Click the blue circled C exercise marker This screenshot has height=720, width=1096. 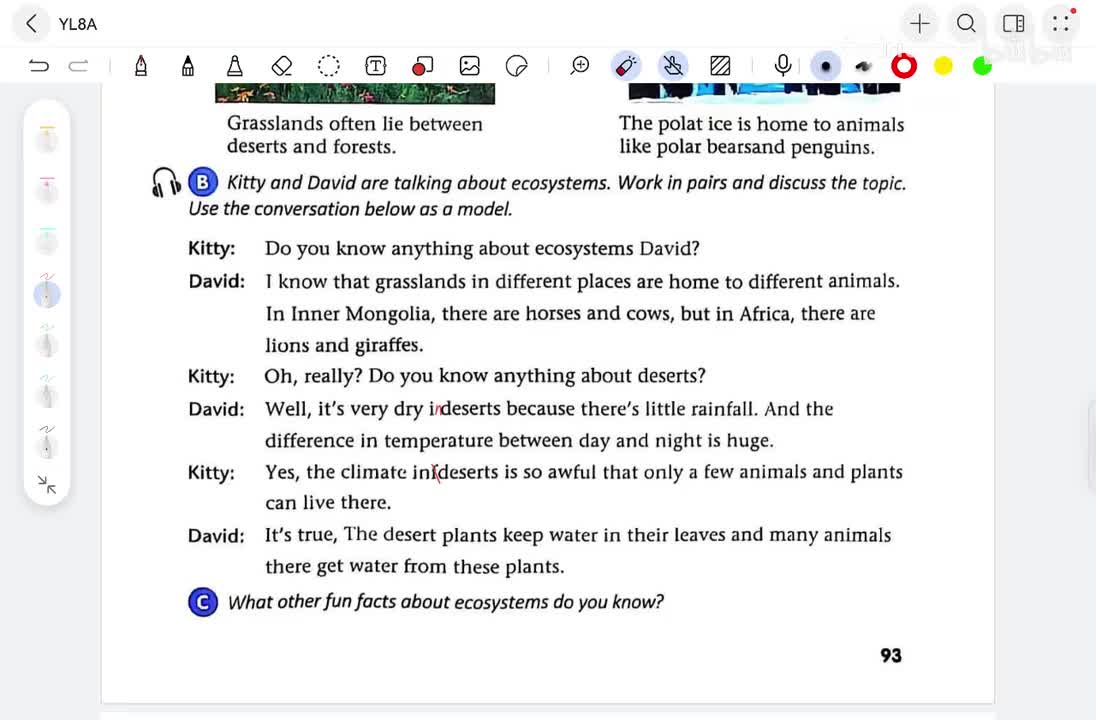(x=203, y=602)
